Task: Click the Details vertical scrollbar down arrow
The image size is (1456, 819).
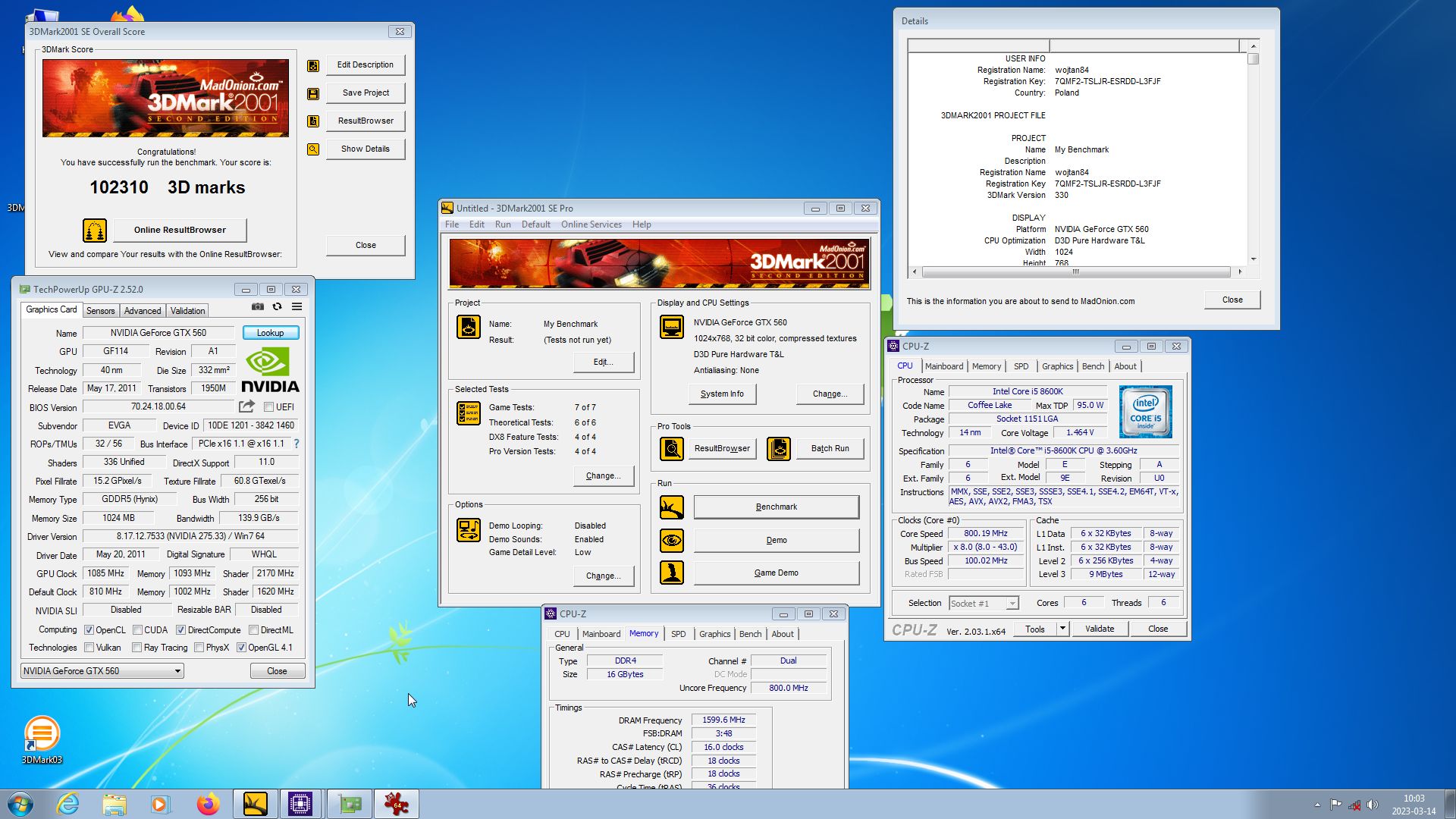Action: (x=1254, y=259)
